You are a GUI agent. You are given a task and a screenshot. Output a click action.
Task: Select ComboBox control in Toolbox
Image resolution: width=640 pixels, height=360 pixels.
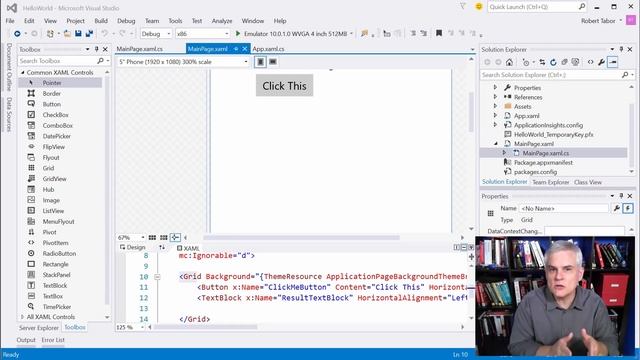pyautogui.click(x=60, y=125)
